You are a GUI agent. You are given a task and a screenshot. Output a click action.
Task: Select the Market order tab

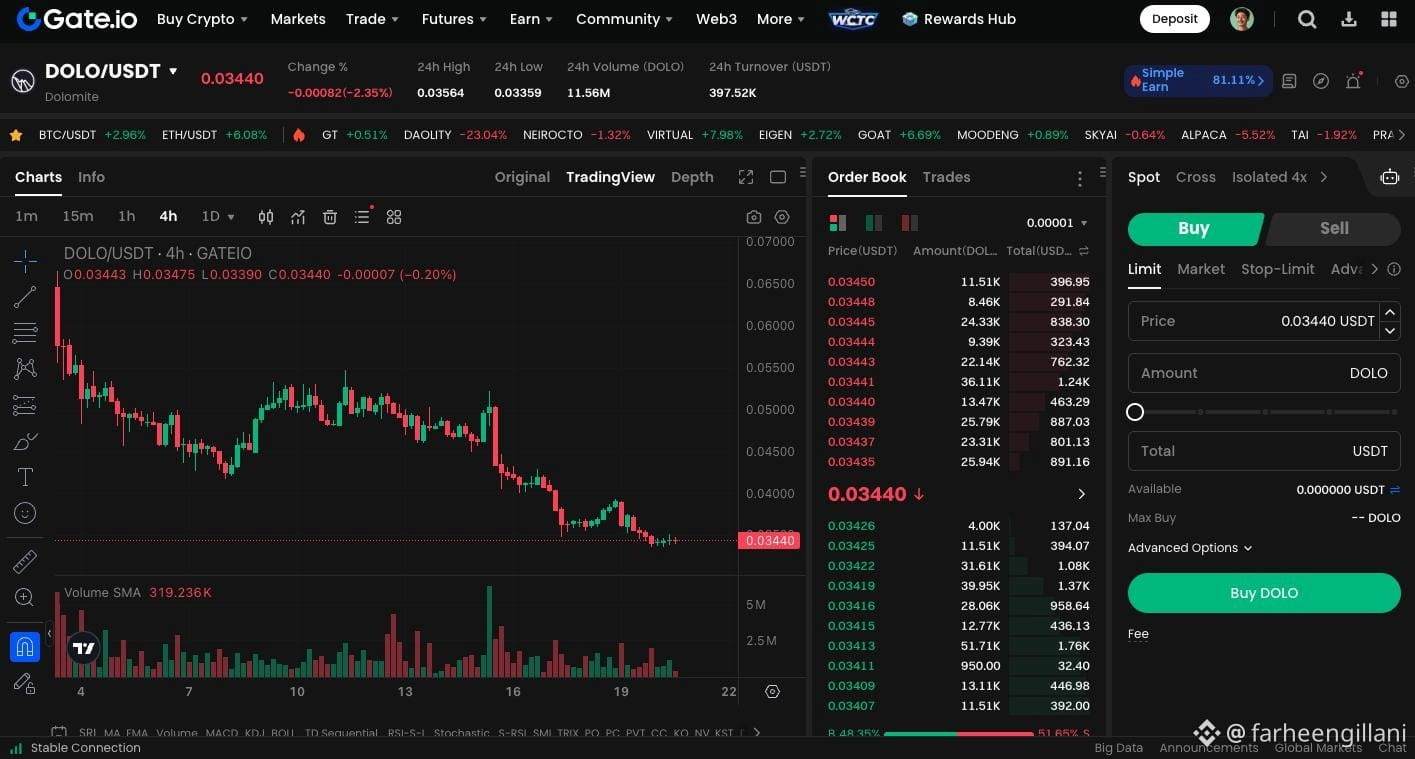[1201, 269]
